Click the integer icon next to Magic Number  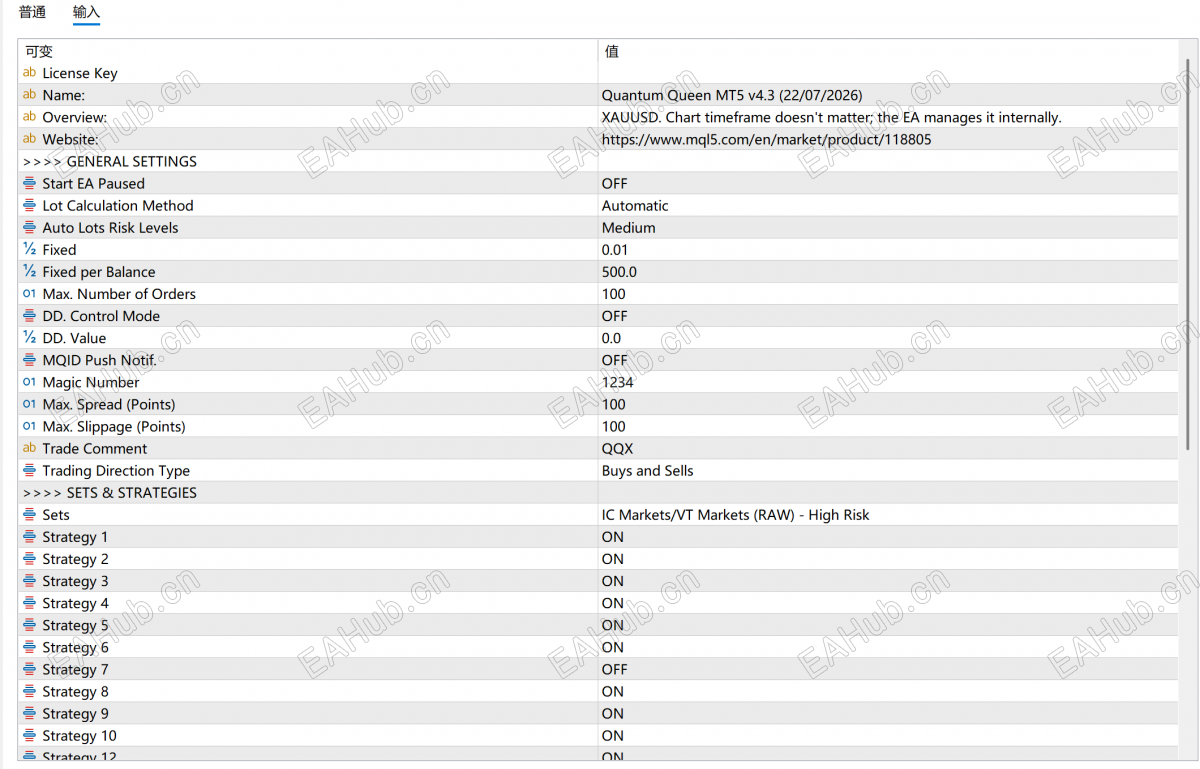point(29,382)
